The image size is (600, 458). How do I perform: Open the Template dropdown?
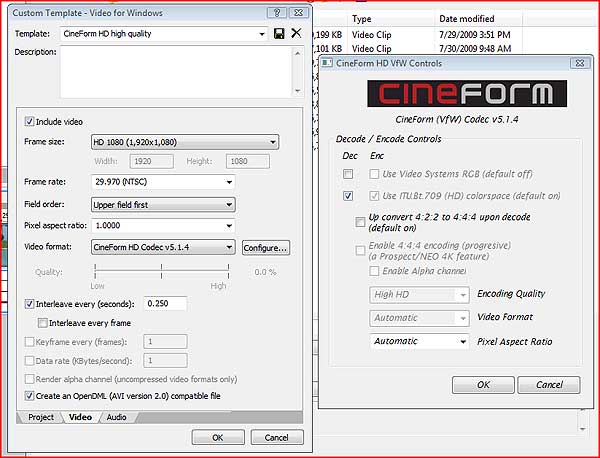(262, 34)
